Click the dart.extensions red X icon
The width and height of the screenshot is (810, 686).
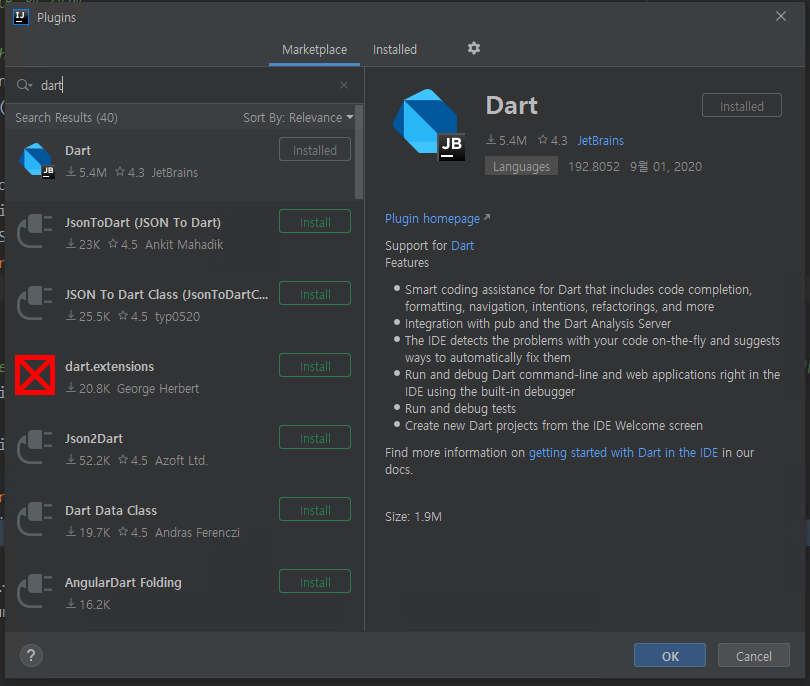tap(35, 375)
